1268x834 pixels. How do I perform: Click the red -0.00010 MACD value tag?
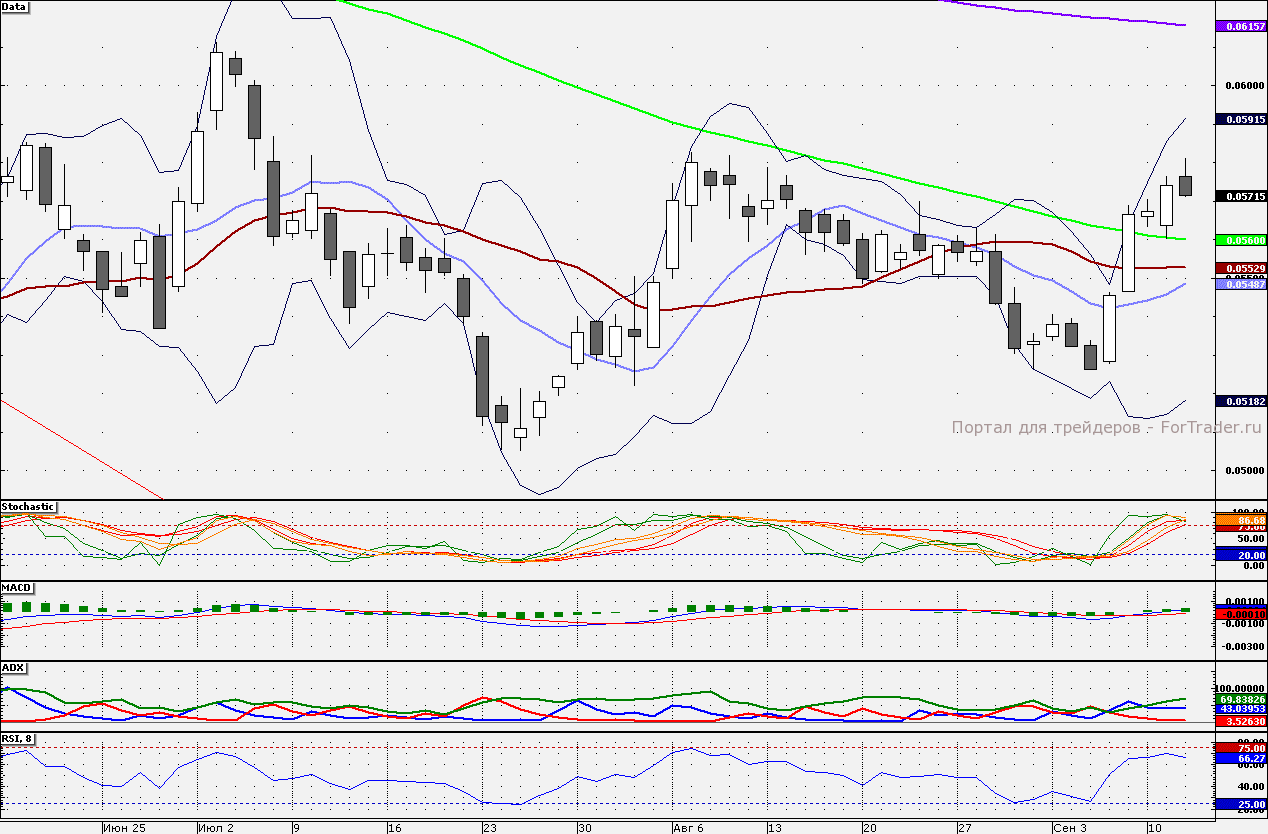(x=1240, y=613)
